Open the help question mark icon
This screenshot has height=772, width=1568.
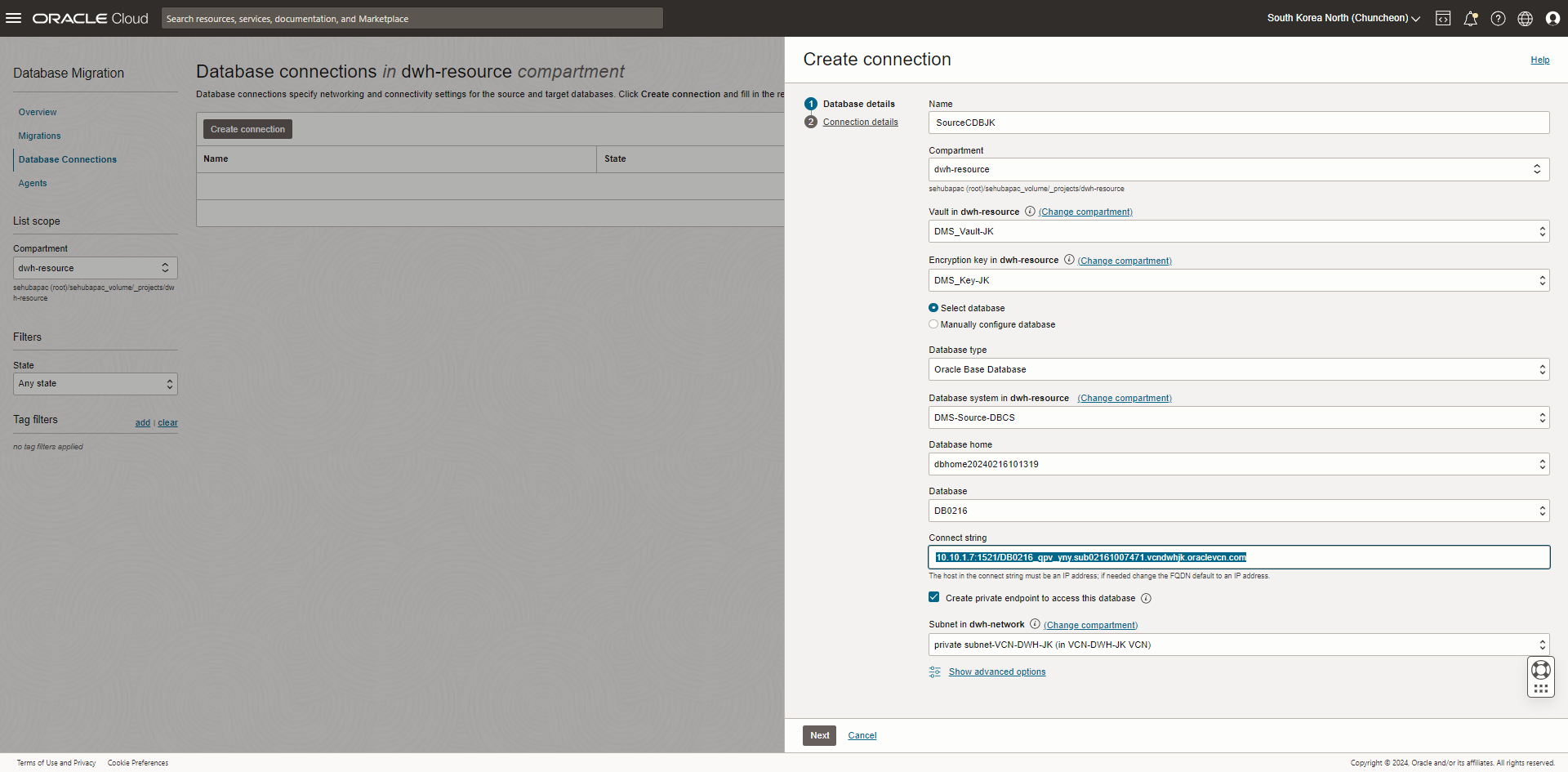(x=1498, y=18)
